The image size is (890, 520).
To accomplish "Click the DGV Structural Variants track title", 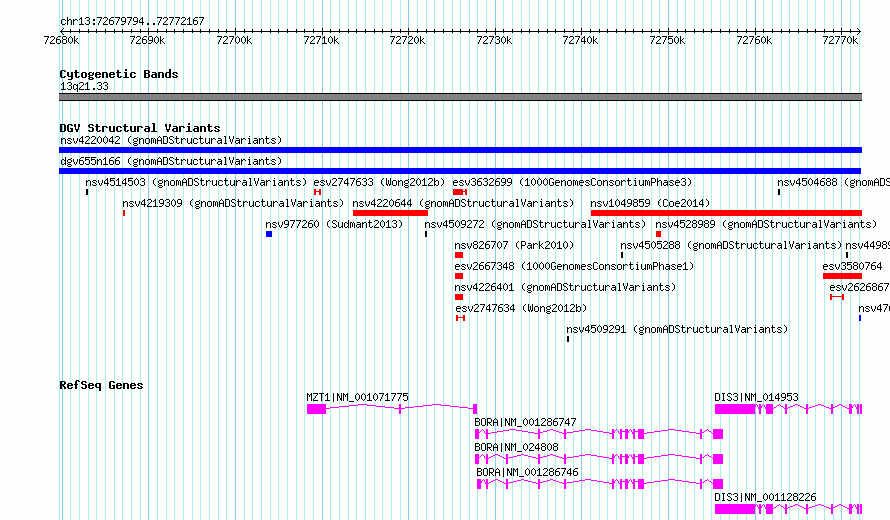I will click(140, 128).
